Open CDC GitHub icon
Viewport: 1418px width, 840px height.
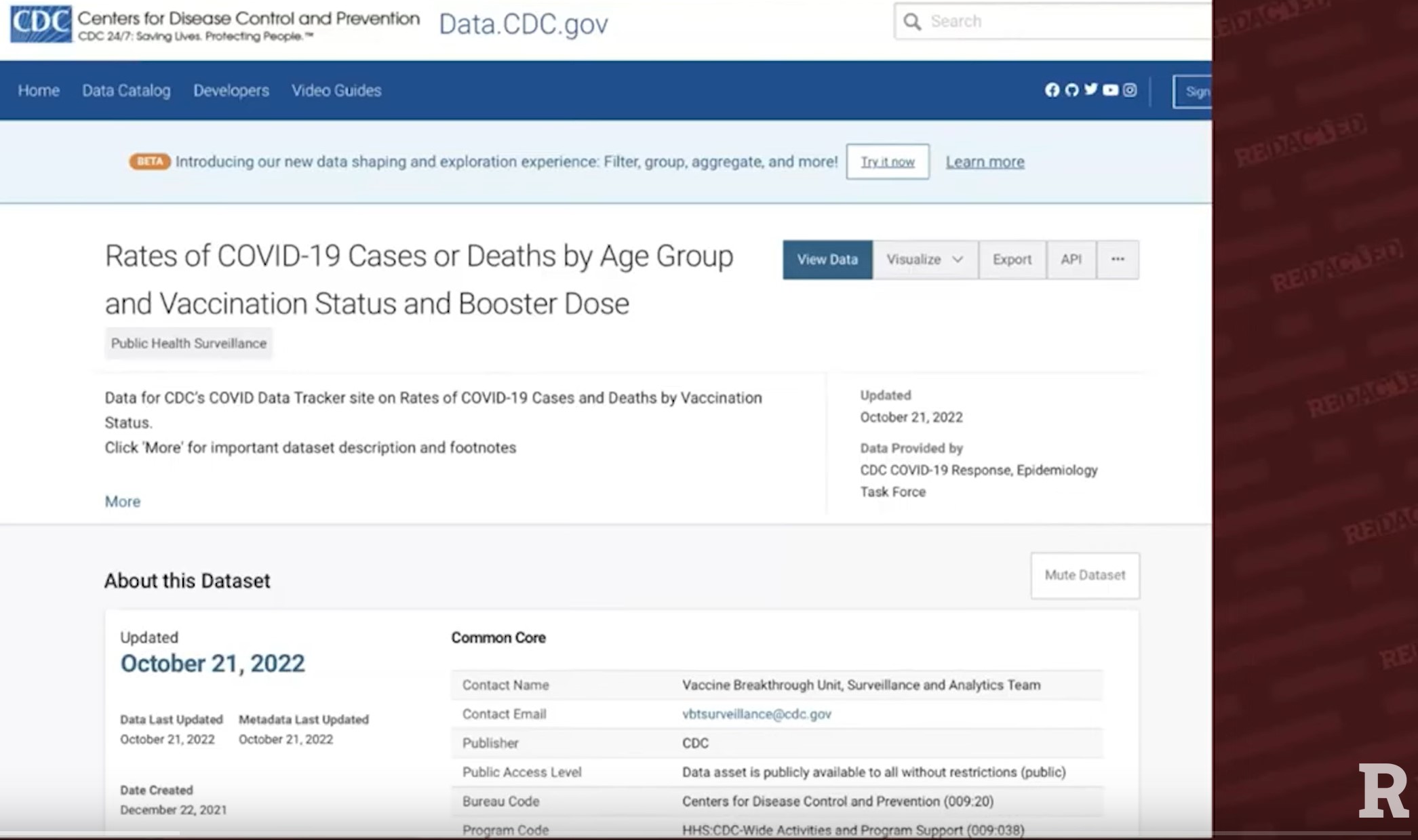point(1071,90)
